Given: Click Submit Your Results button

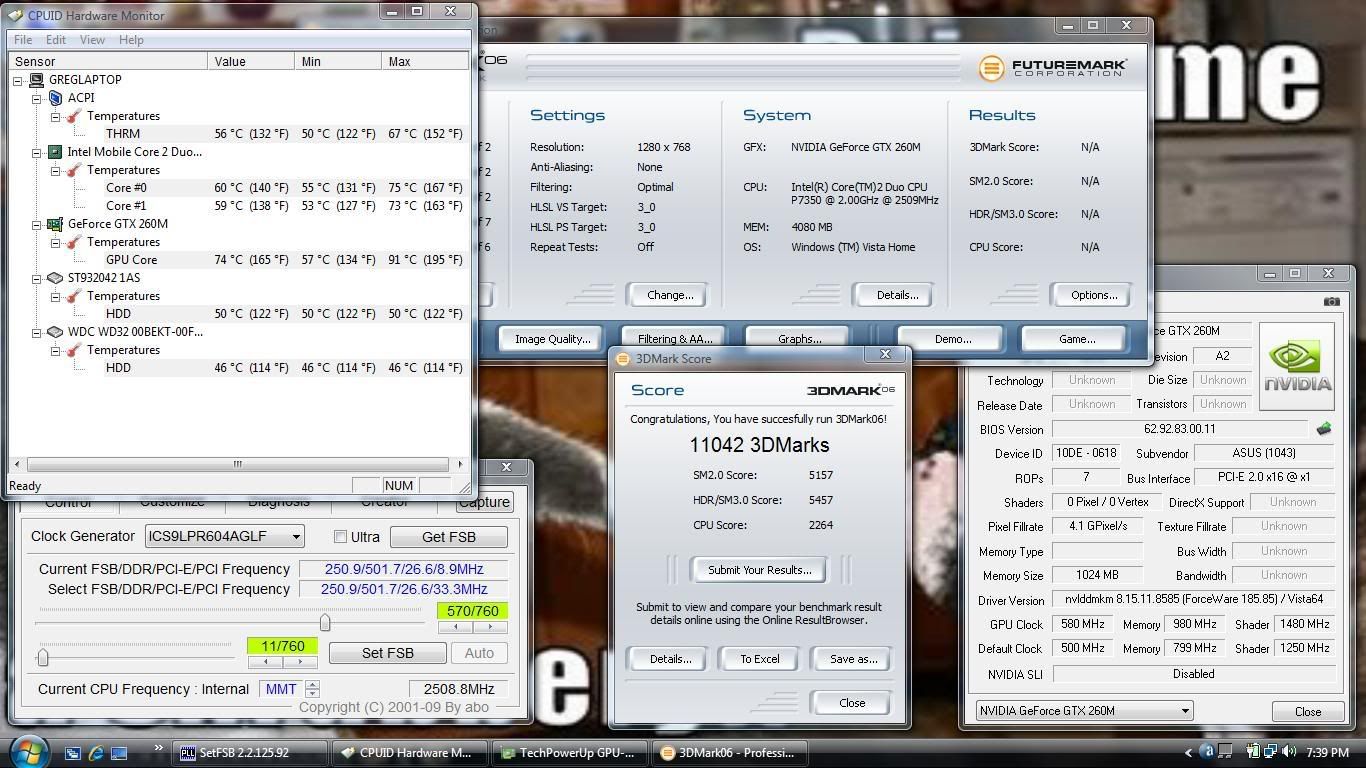Looking at the screenshot, I should [x=760, y=570].
